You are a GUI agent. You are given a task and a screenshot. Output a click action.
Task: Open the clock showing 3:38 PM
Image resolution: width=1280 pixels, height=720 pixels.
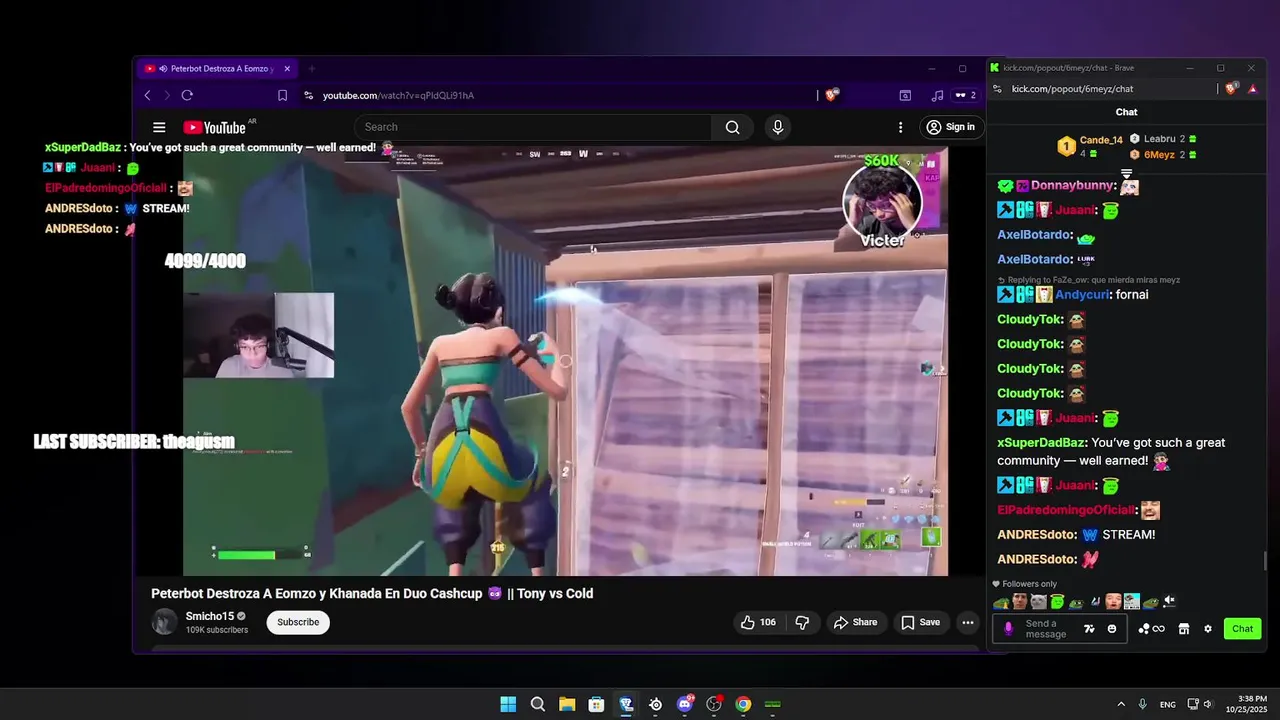[x=1246, y=704]
